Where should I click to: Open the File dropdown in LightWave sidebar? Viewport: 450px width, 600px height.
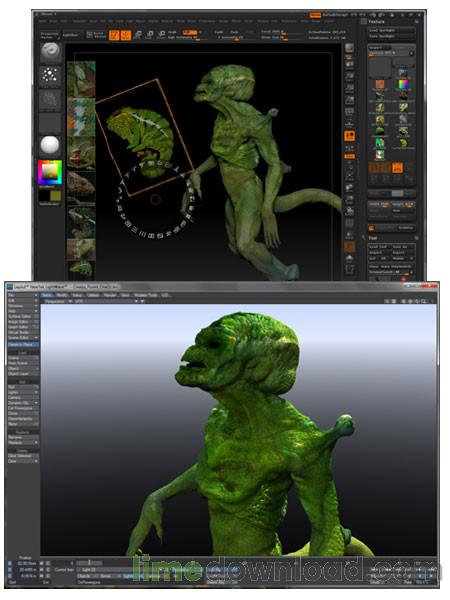[23, 295]
